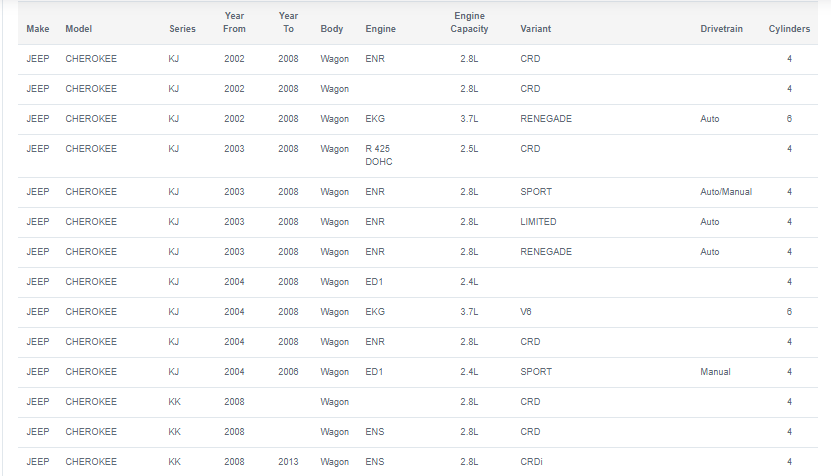Click the Body column header
The image size is (831, 476).
tap(332, 29)
